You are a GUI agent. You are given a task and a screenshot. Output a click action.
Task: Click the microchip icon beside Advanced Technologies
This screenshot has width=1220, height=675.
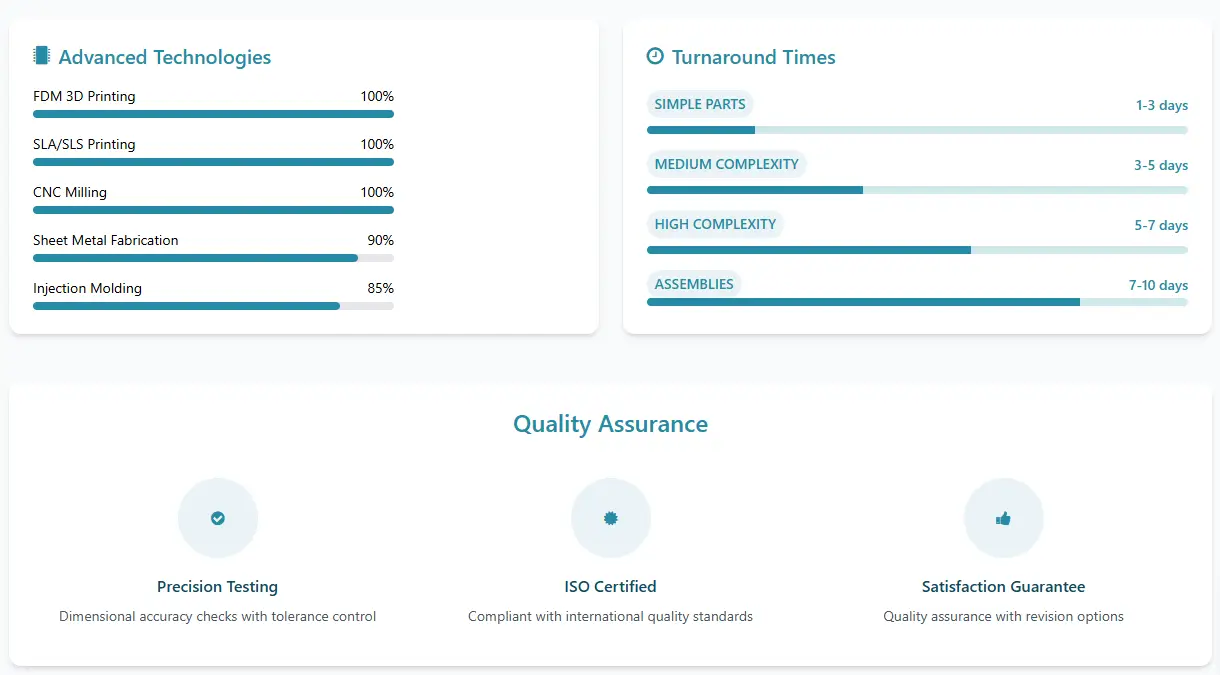click(x=41, y=56)
